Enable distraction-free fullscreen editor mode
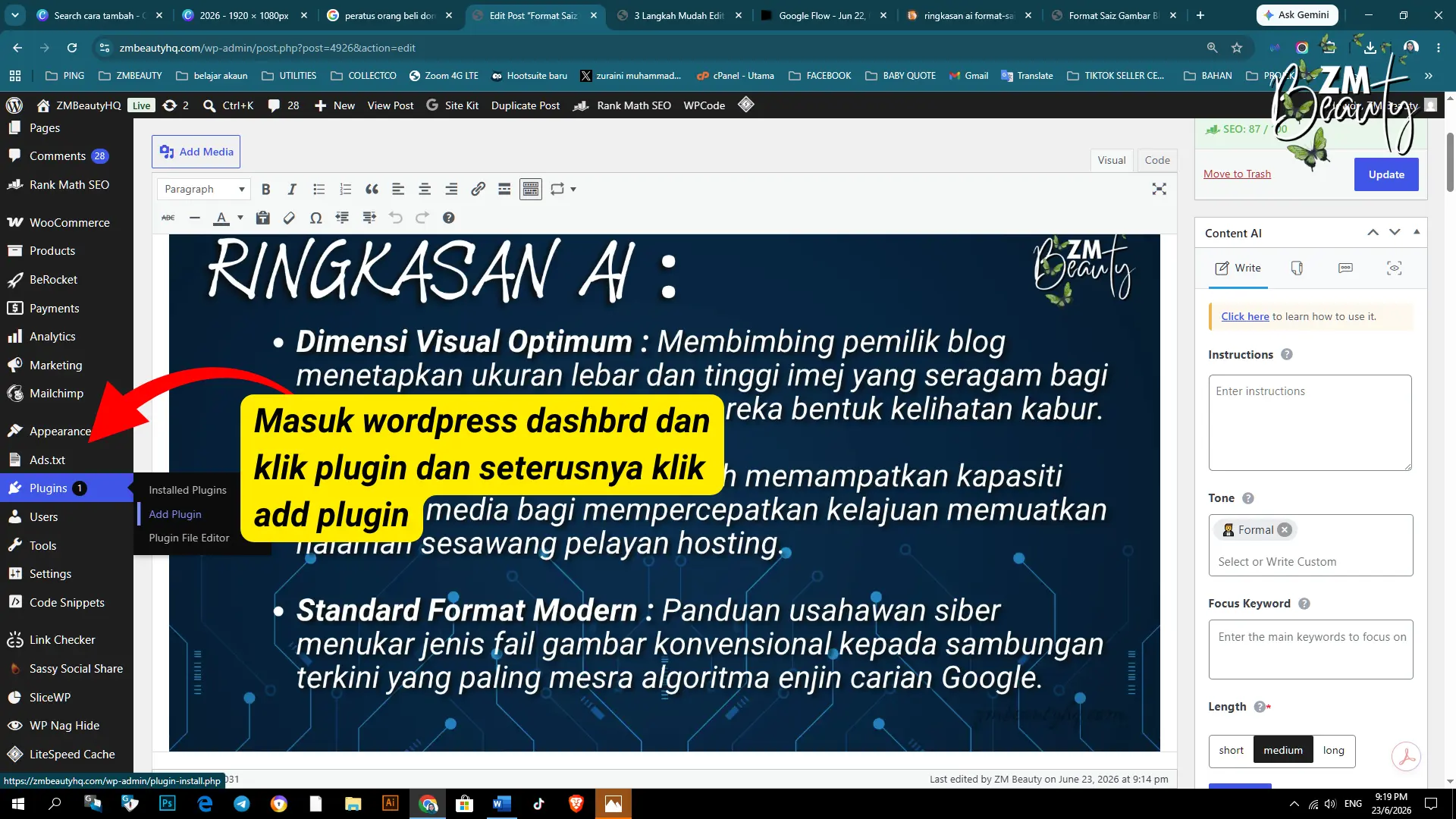Image resolution: width=1456 pixels, height=819 pixels. [x=1159, y=189]
